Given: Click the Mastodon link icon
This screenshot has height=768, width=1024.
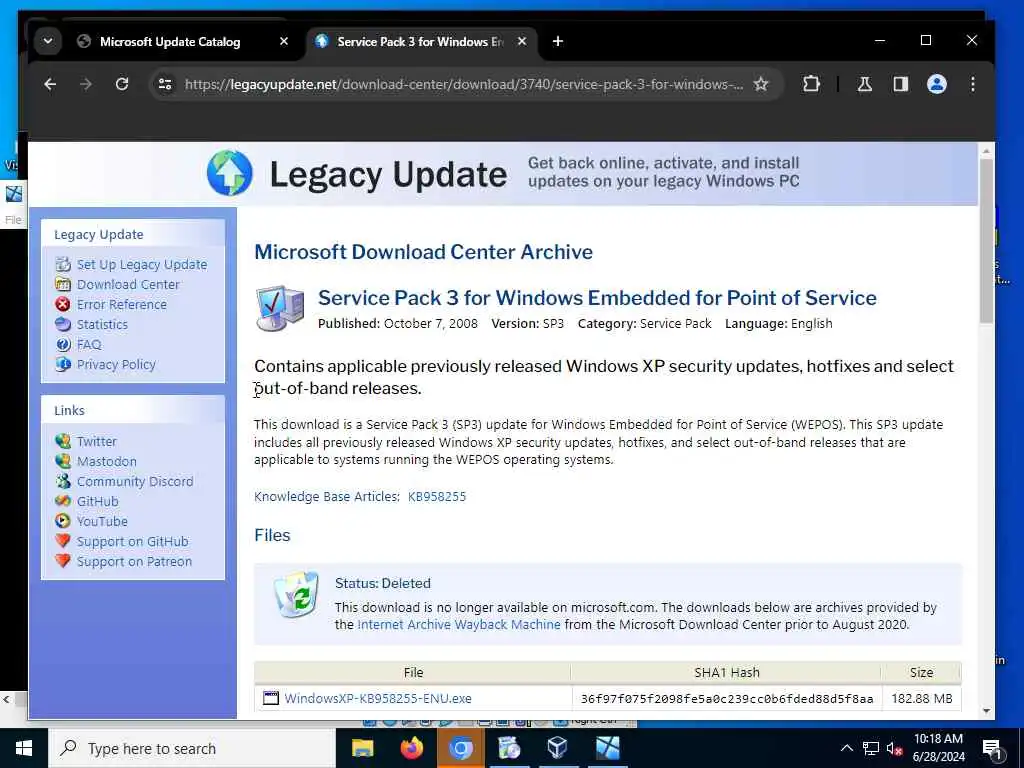Looking at the screenshot, I should pyautogui.click(x=63, y=461).
